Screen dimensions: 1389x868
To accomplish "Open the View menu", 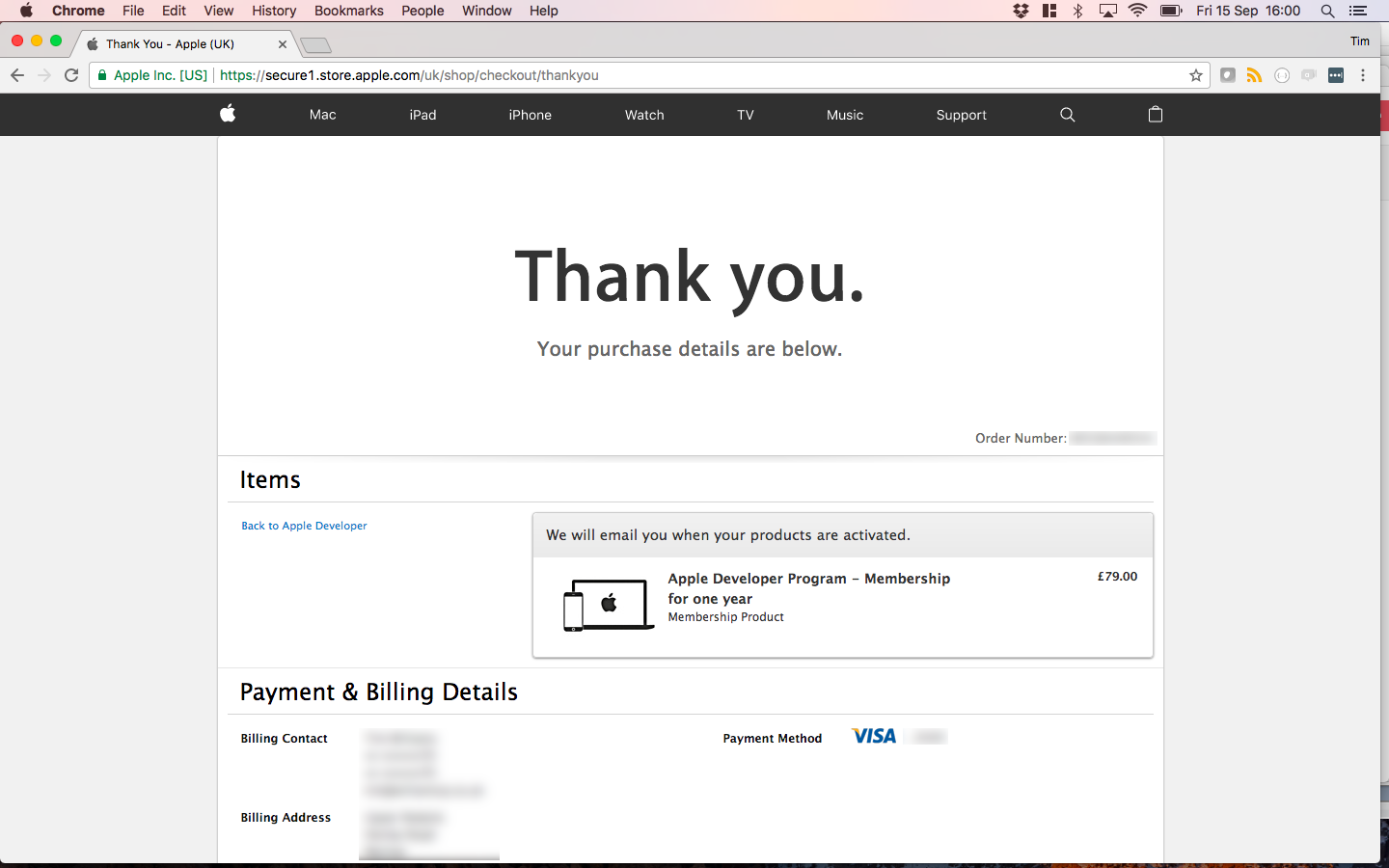I will (x=219, y=11).
